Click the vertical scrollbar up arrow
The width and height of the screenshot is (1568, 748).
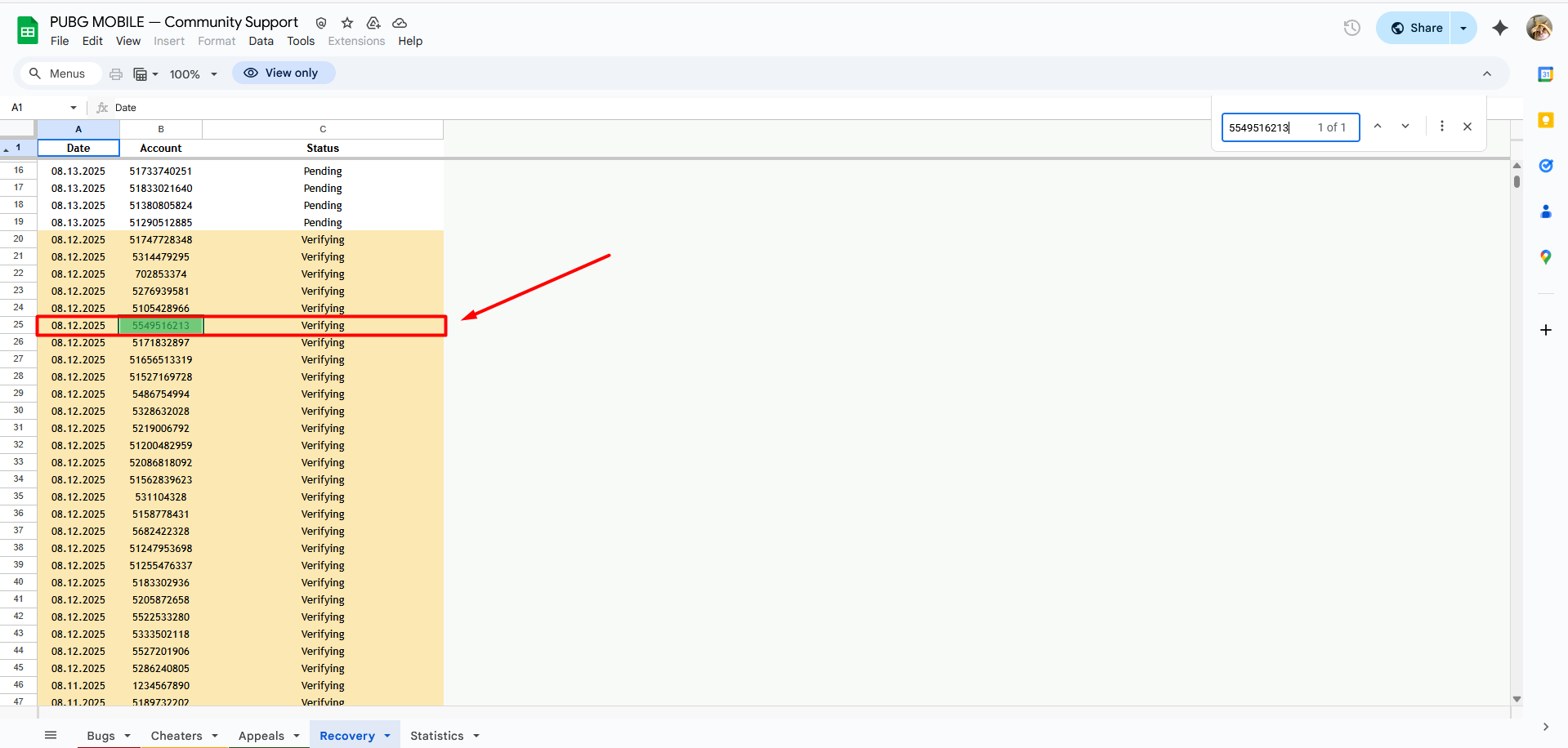tap(1517, 165)
